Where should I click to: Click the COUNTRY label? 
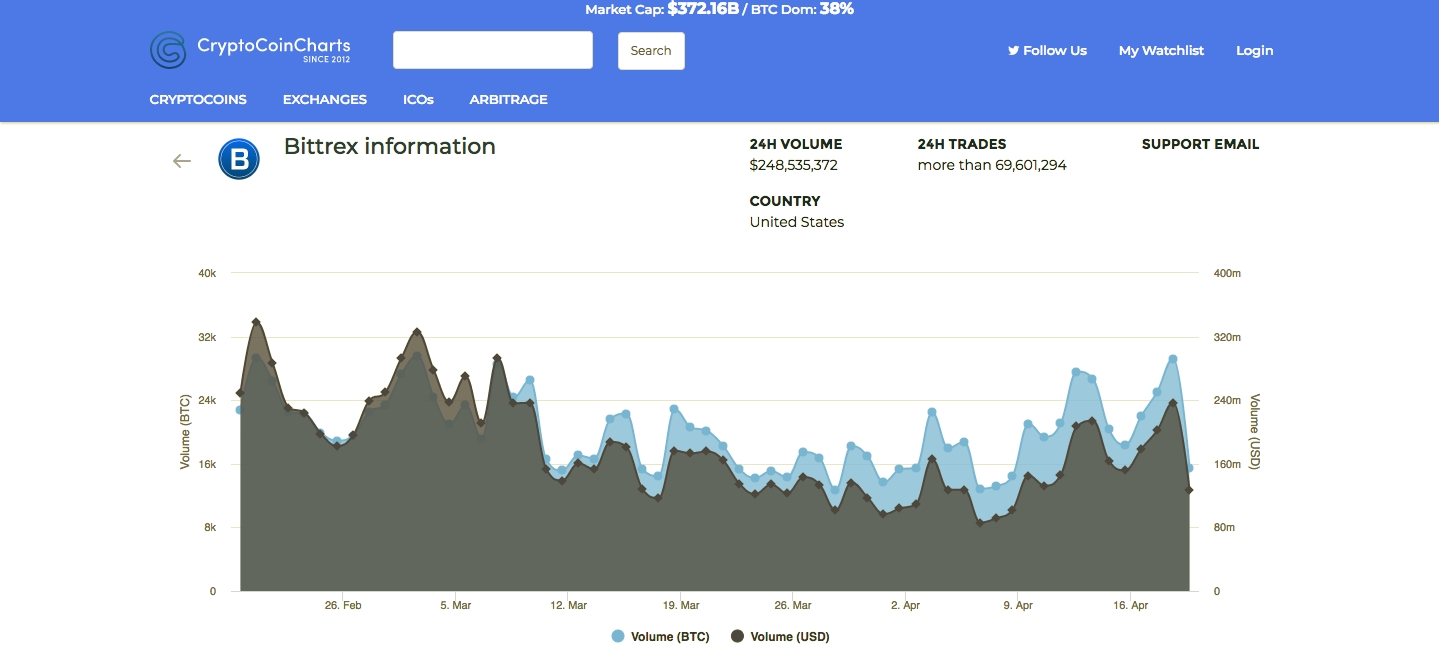pos(785,201)
